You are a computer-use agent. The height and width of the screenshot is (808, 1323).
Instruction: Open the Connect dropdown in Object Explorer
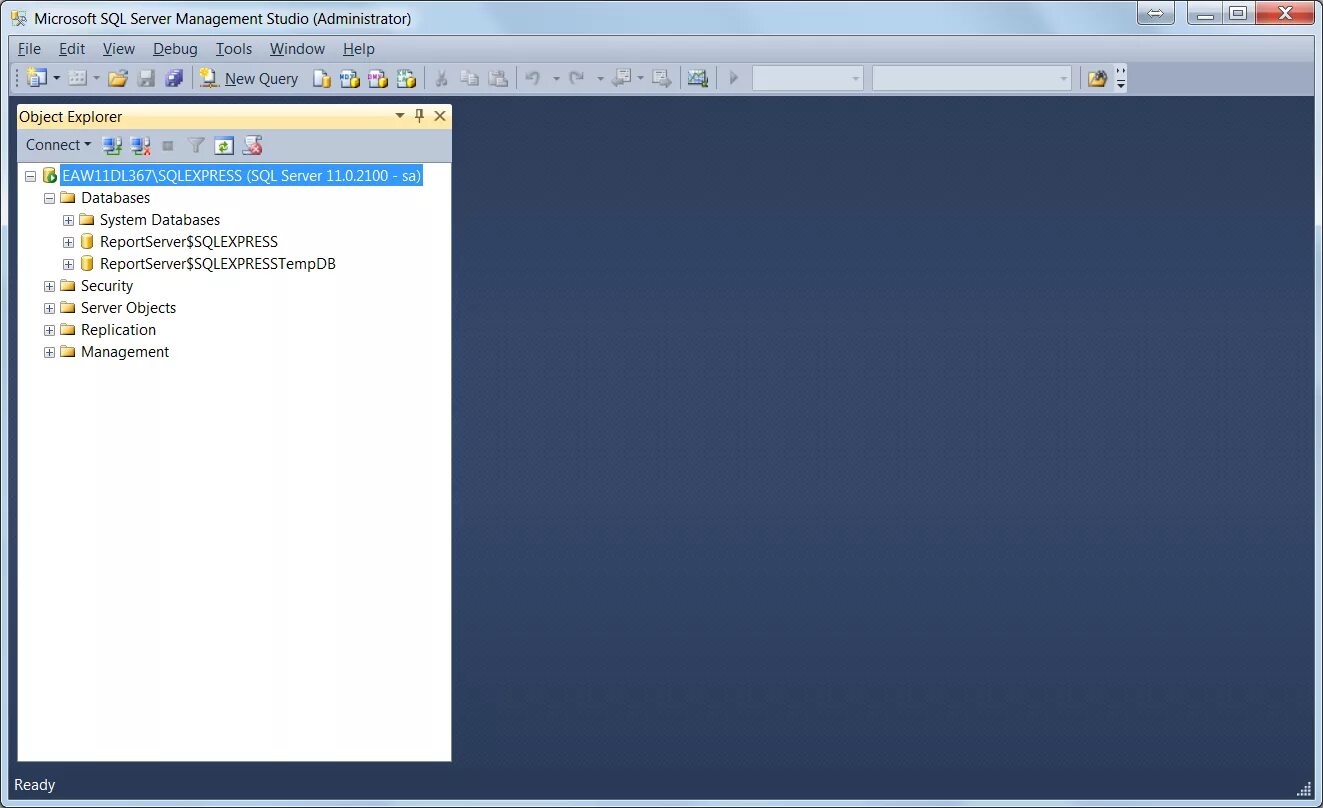tap(58, 145)
